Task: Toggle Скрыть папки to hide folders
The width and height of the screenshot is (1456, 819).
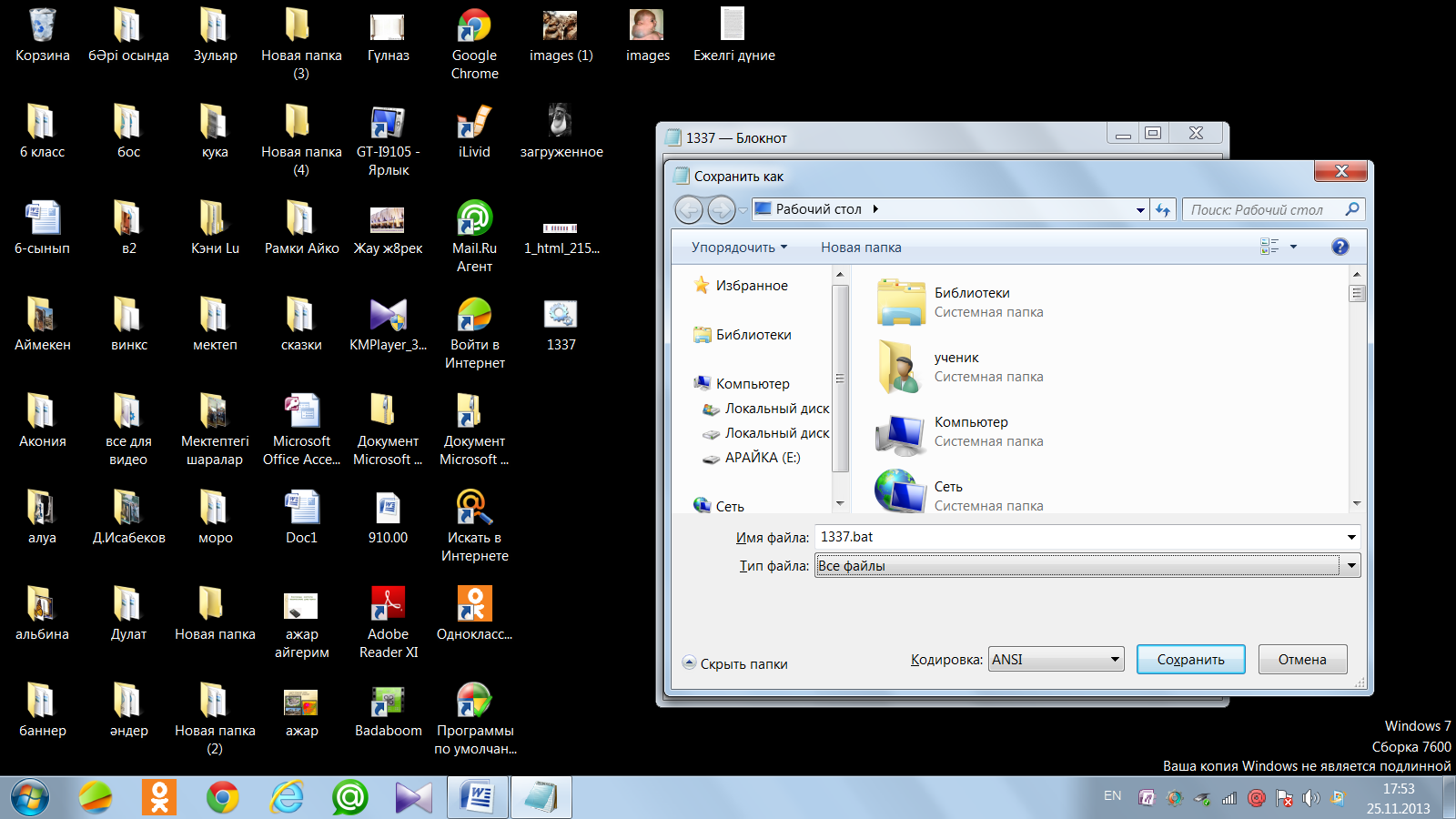Action: [x=735, y=664]
